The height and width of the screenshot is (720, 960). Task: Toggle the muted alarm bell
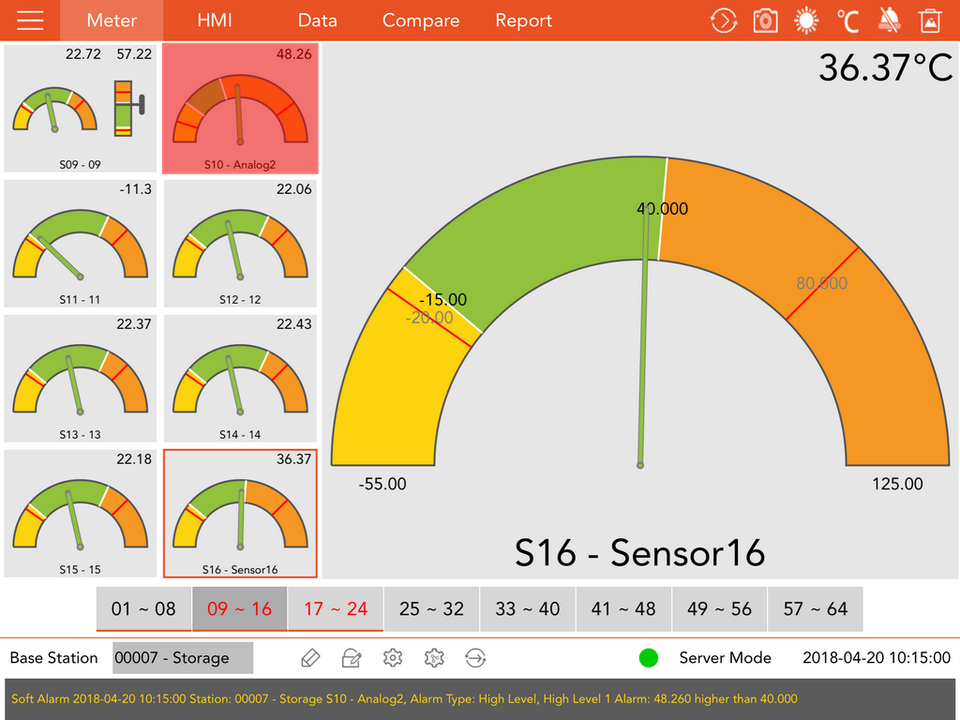[x=889, y=21]
